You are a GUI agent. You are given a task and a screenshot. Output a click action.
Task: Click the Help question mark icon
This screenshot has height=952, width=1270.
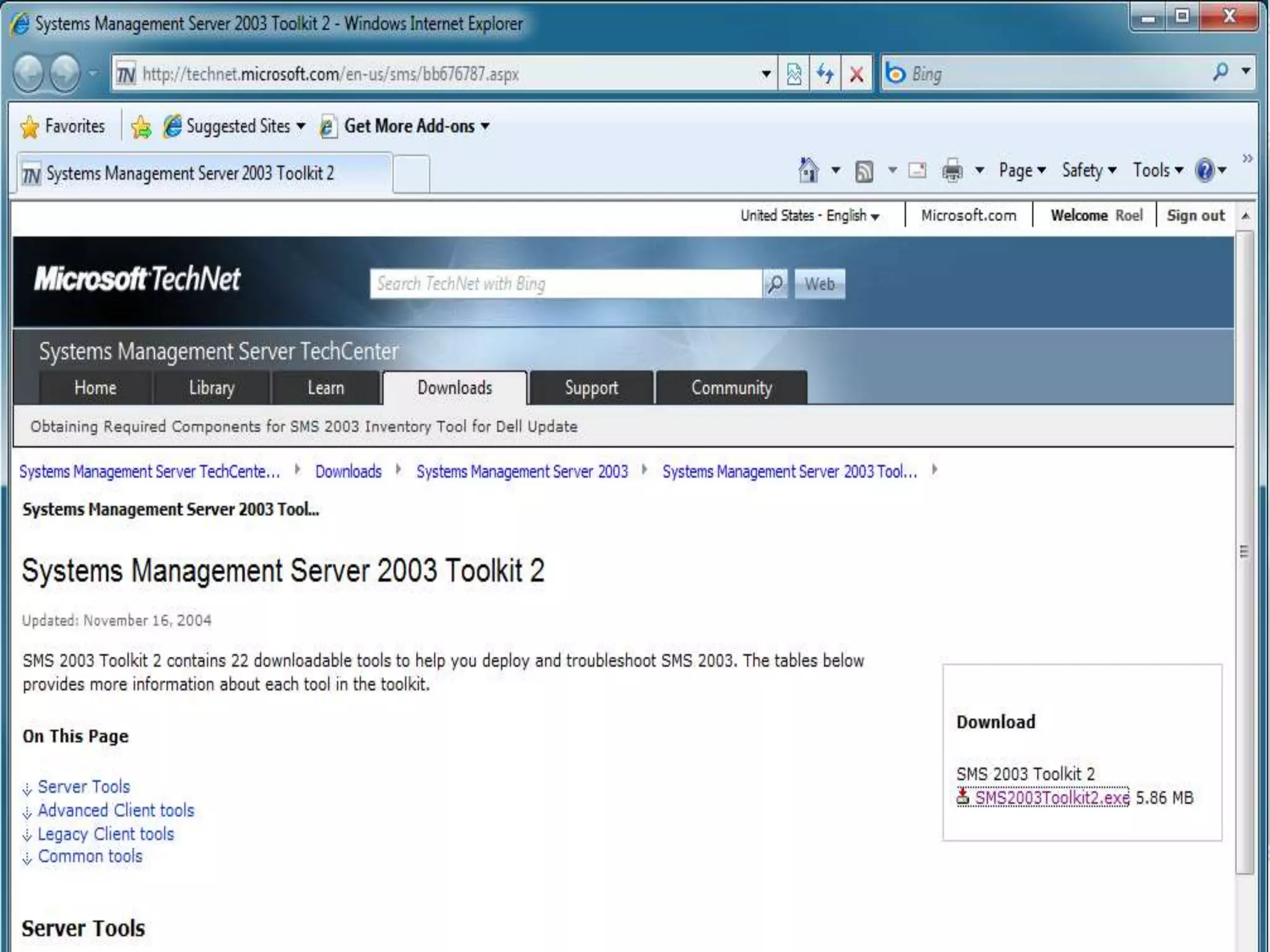click(x=1205, y=170)
